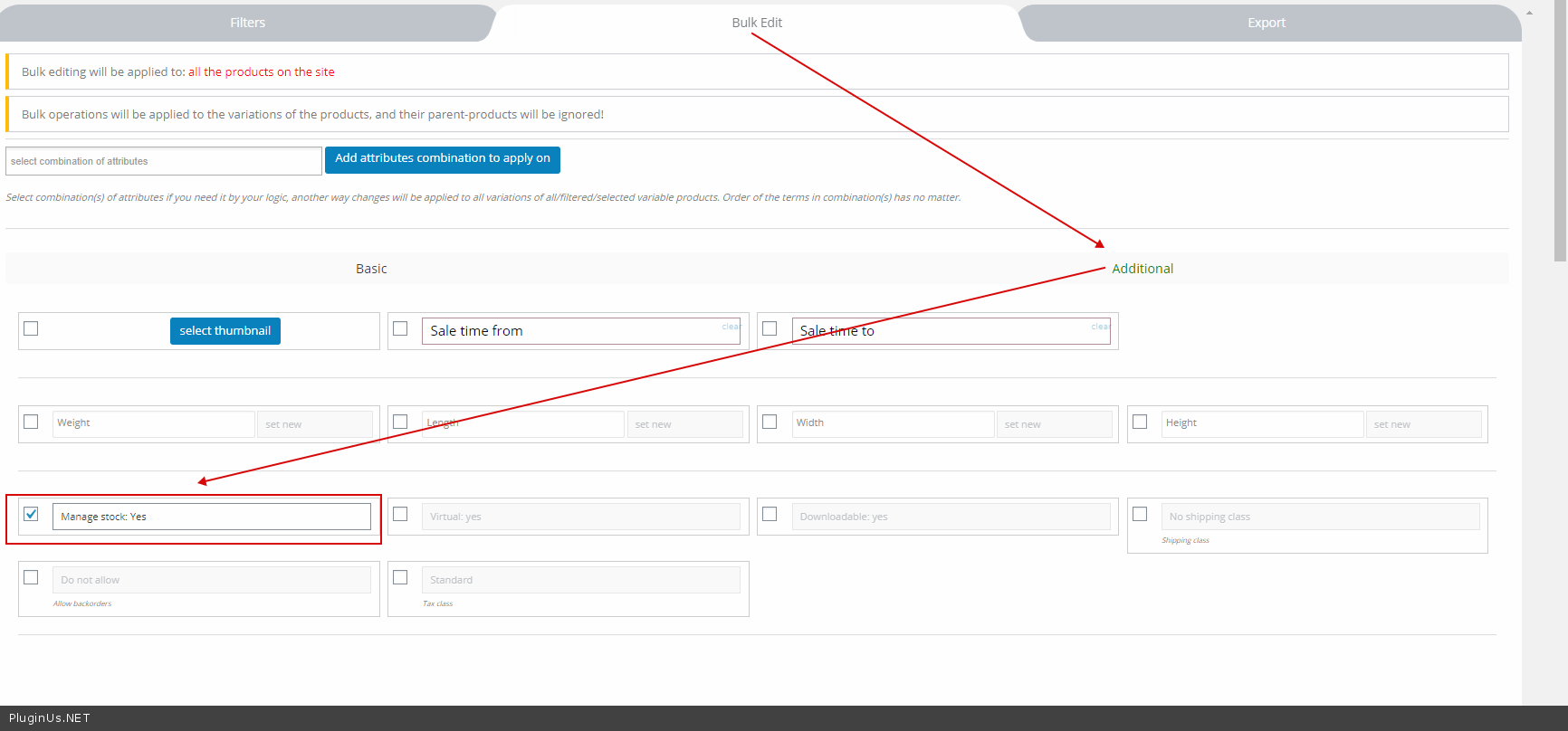Enable the Downloadable checkbox
This screenshot has width=1568, height=731.
(770, 515)
